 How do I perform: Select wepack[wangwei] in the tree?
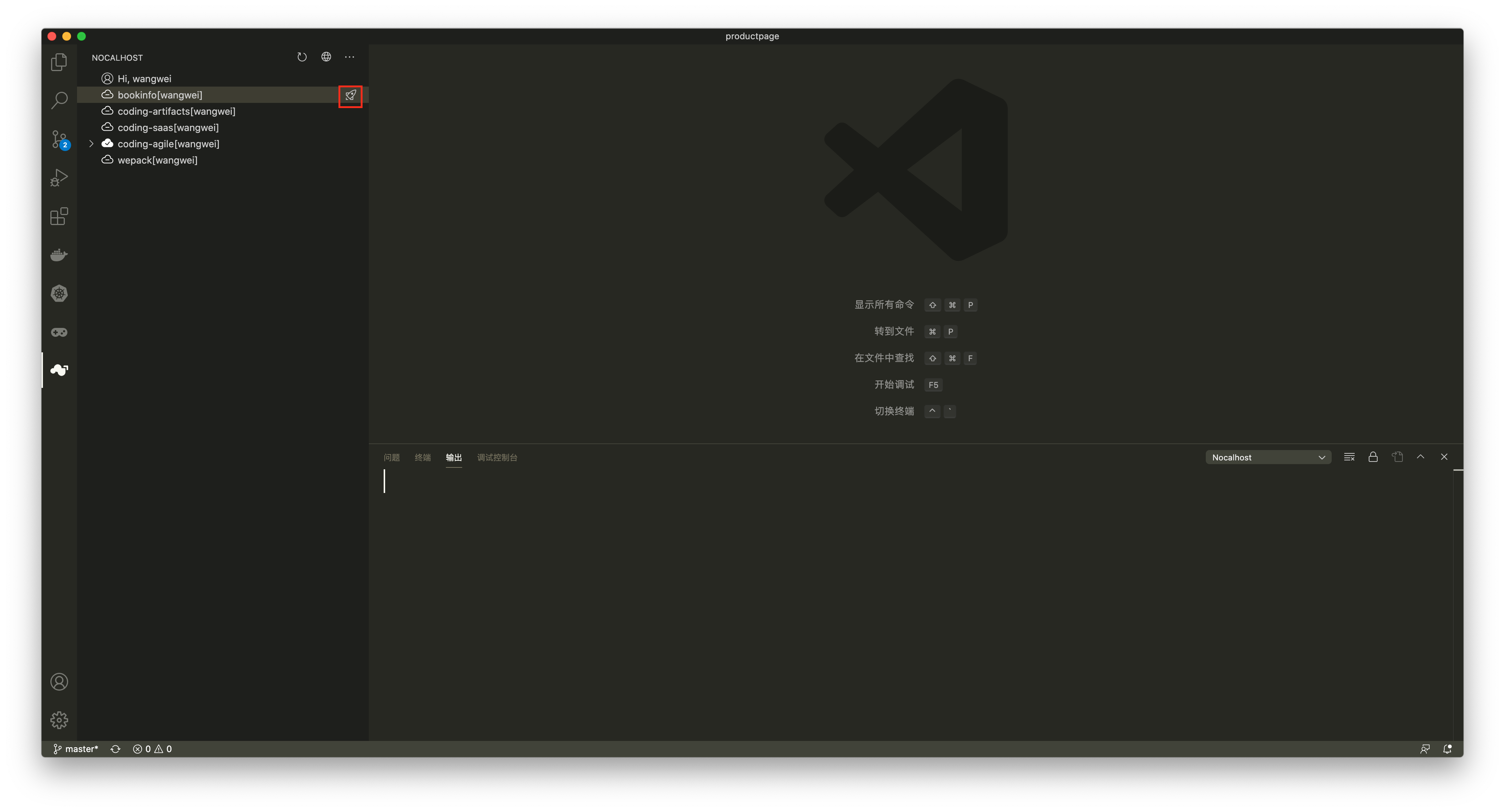tap(157, 160)
